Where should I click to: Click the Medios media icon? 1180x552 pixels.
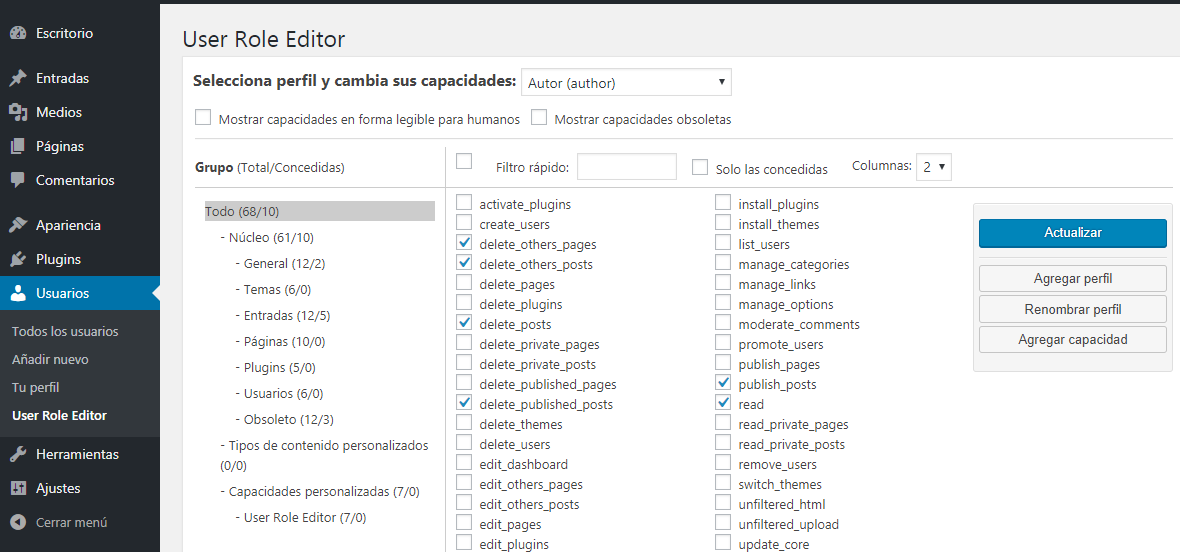click(19, 112)
